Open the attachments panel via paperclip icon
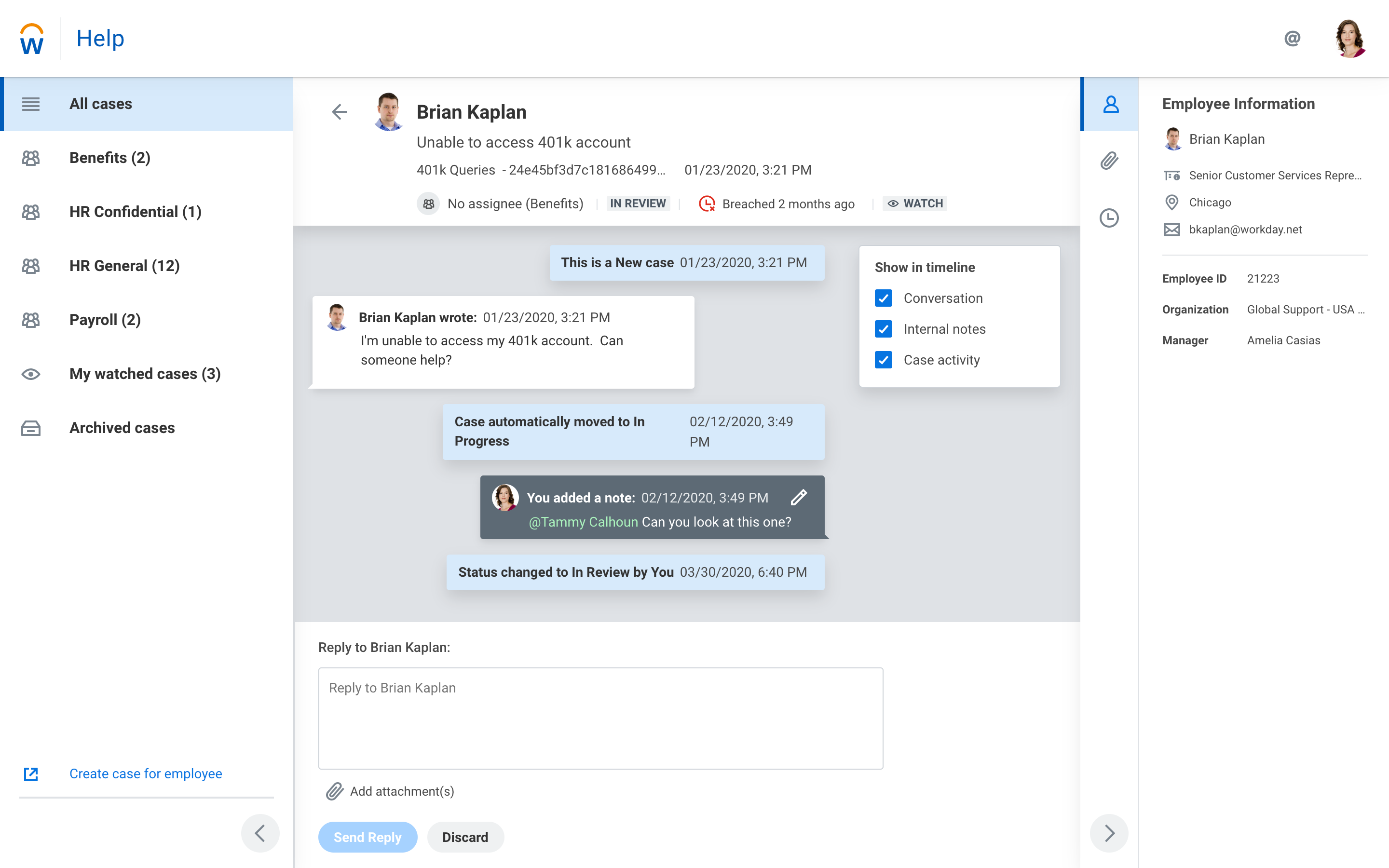Screen dimensions: 1389x868 click(1110, 161)
